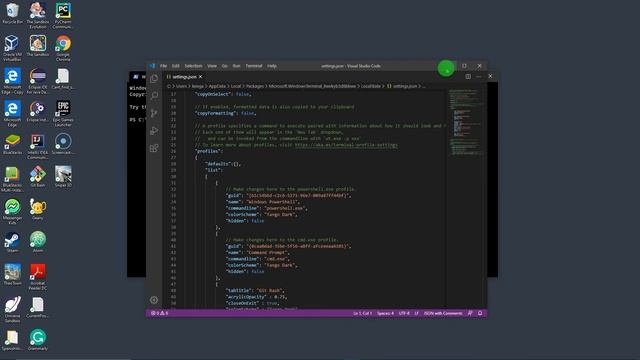Screen dimensions: 640x360
Task: Change indentation via Spaces: 4
Action: click(x=385, y=313)
